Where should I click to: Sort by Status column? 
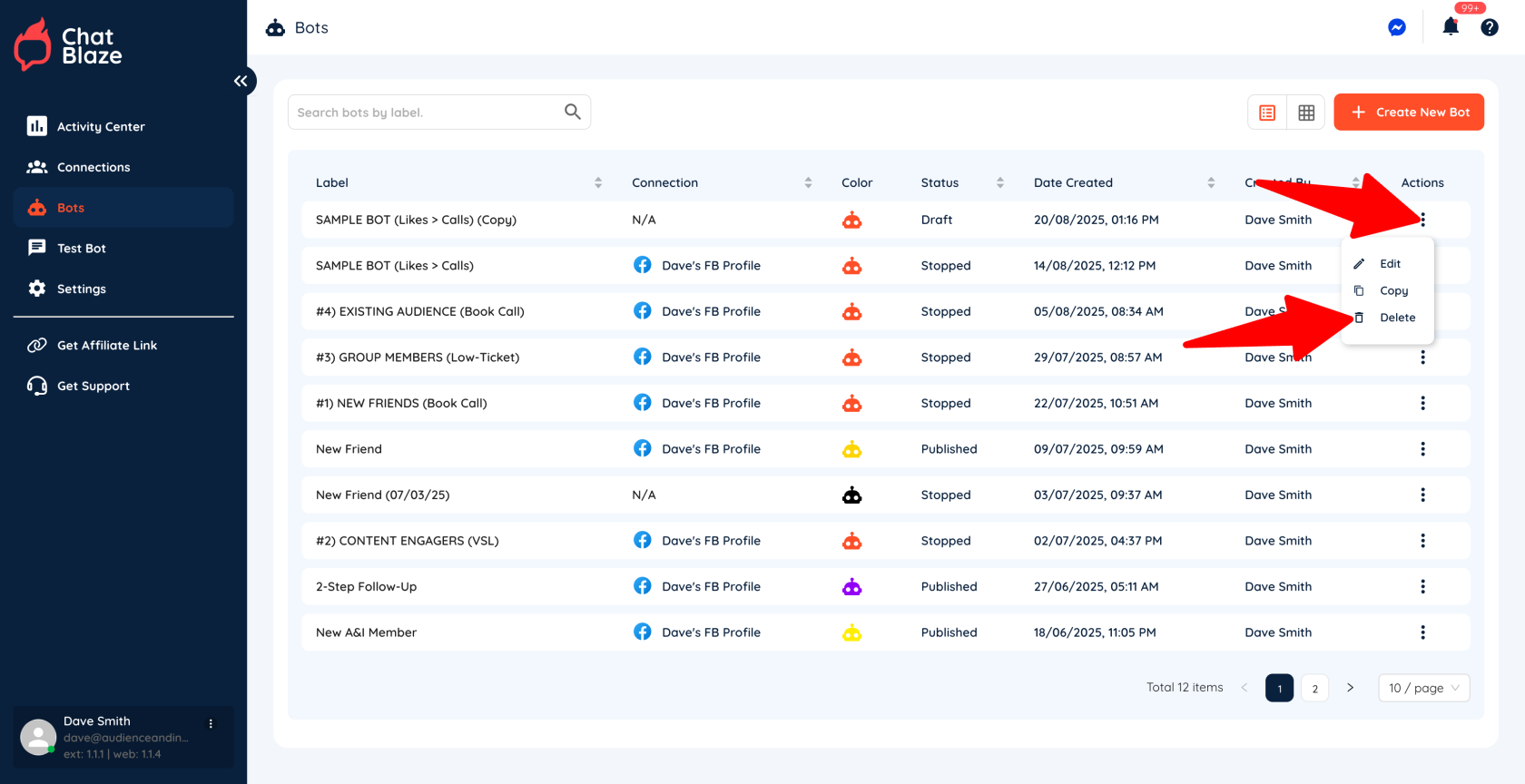[x=999, y=182]
